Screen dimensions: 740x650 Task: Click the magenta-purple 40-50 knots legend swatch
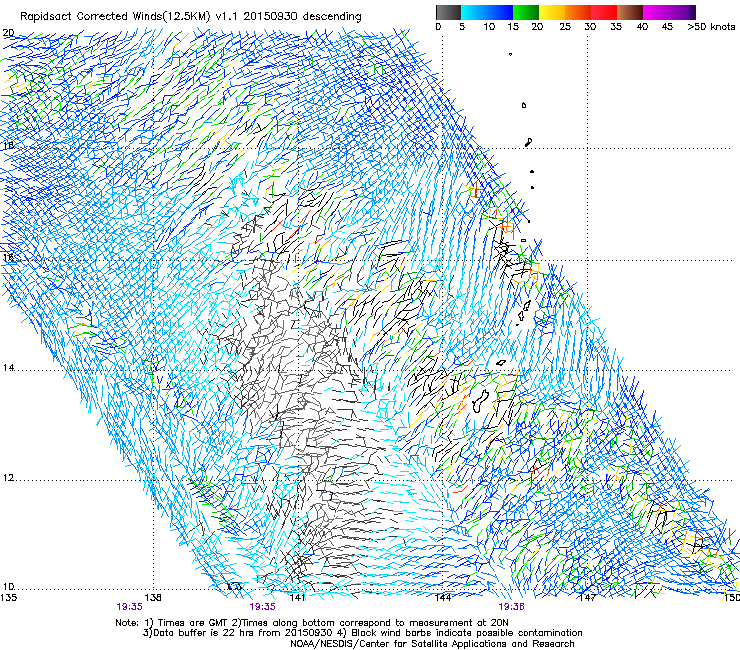(x=669, y=12)
